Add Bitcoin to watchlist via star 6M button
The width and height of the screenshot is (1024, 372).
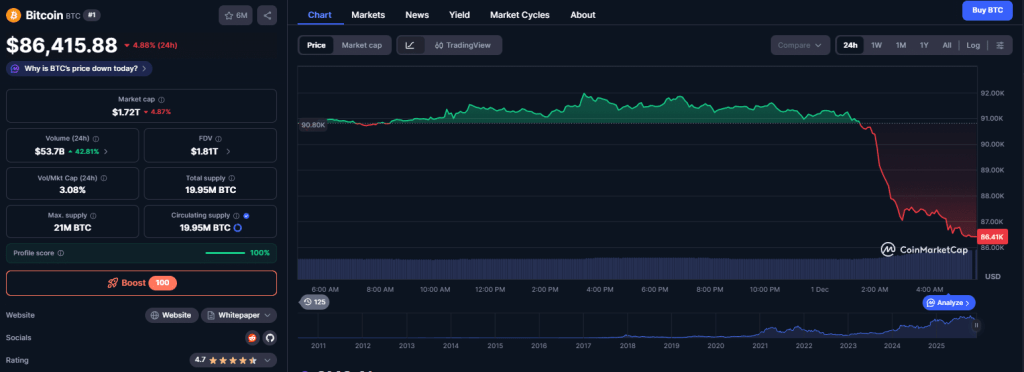pyautogui.click(x=235, y=15)
